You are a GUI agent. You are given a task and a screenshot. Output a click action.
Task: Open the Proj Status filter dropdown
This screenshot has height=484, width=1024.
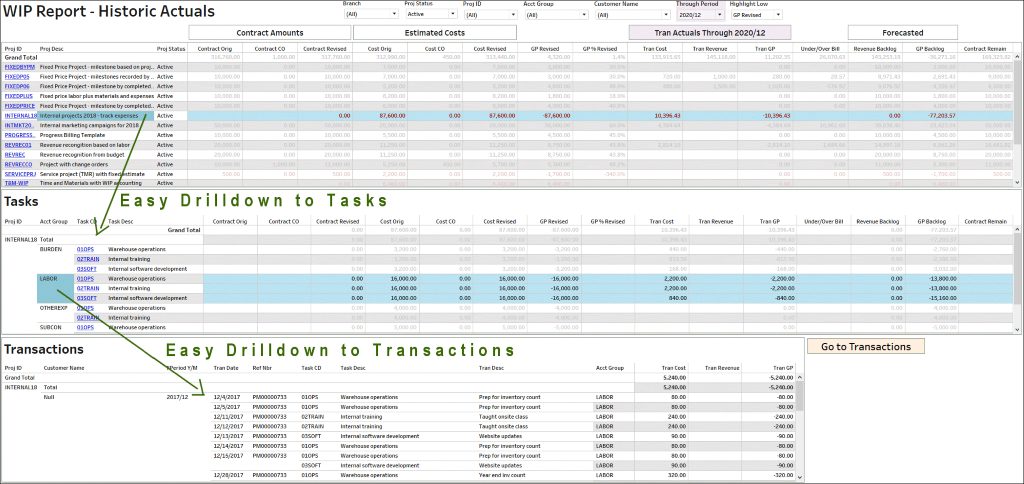[431, 15]
